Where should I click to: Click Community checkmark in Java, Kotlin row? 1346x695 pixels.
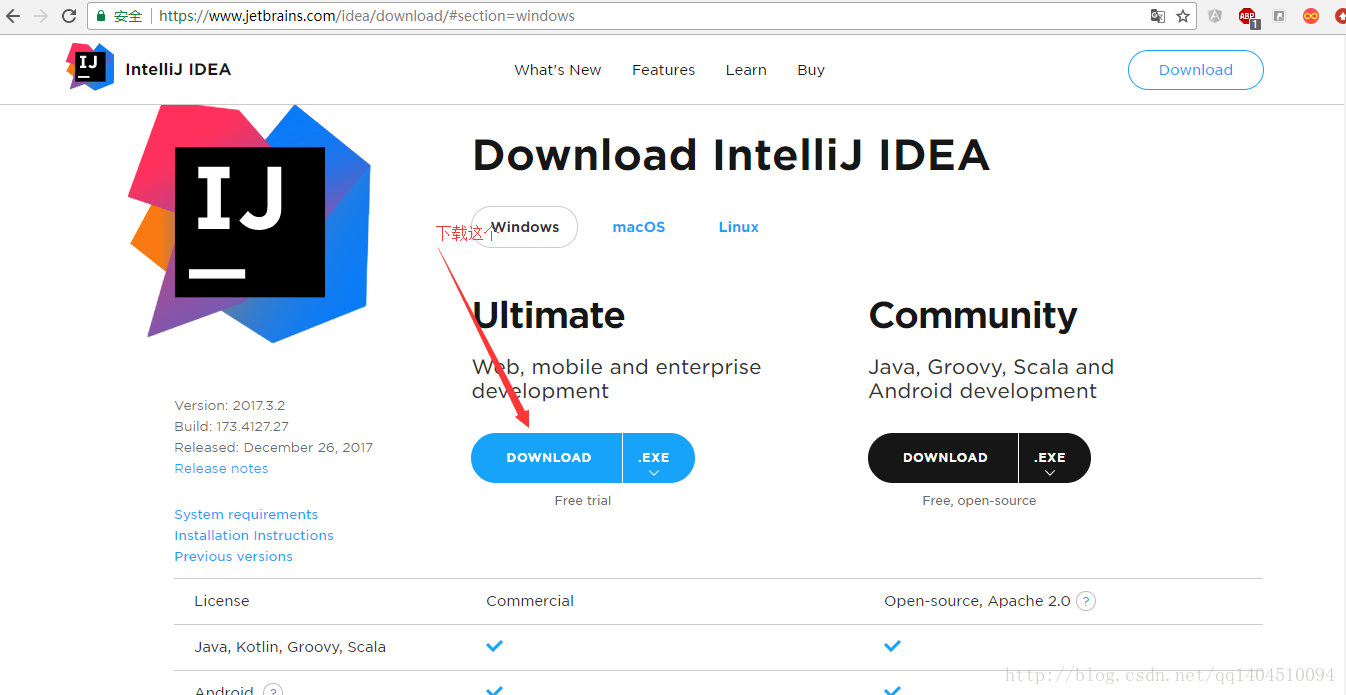click(892, 646)
